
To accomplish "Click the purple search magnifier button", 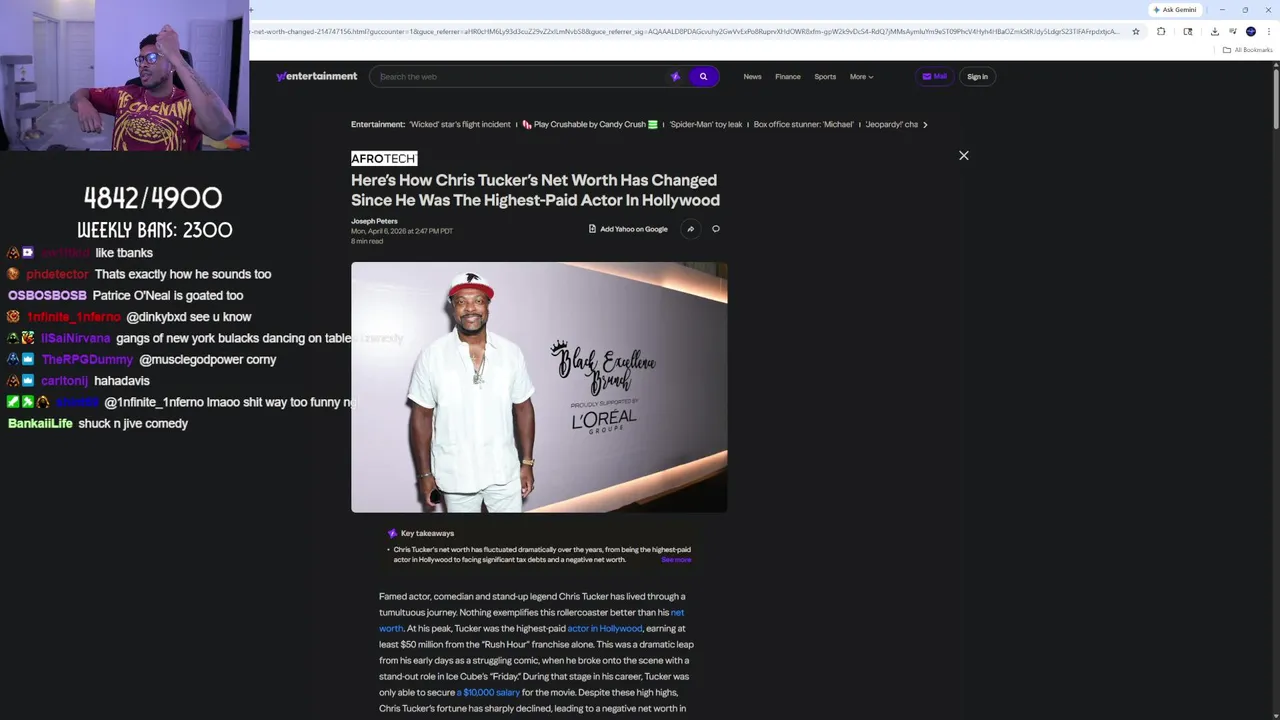I will click(703, 76).
